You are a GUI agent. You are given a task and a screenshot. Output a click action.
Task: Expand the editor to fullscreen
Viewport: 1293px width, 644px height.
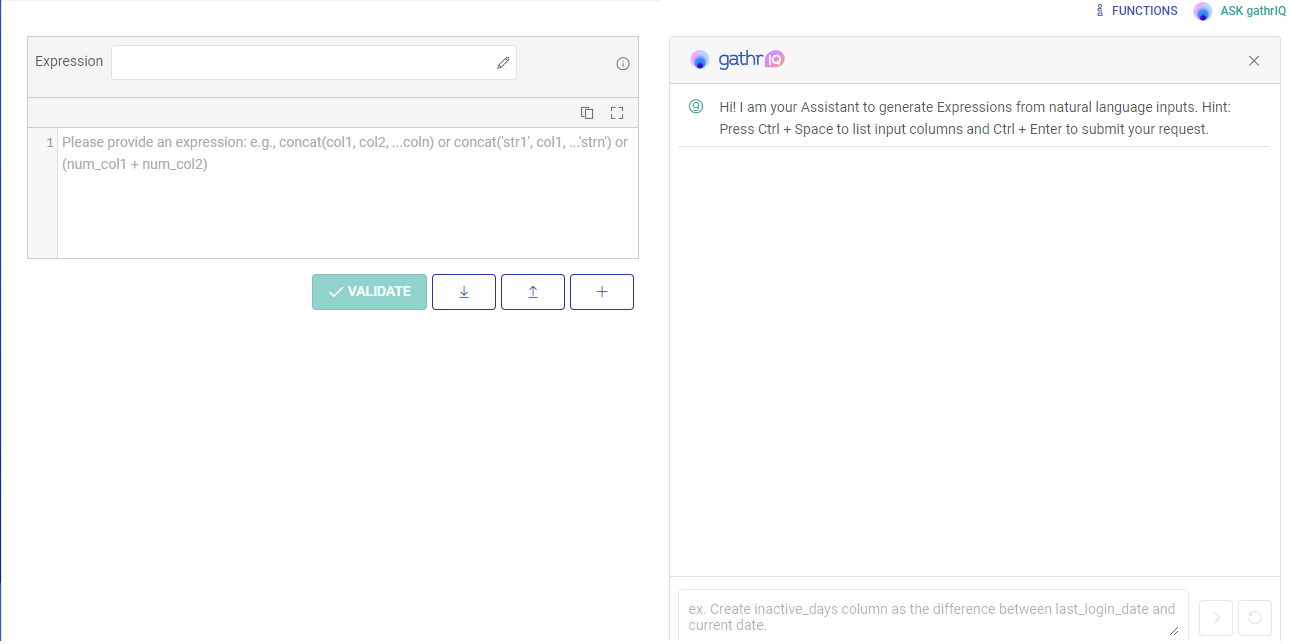617,113
